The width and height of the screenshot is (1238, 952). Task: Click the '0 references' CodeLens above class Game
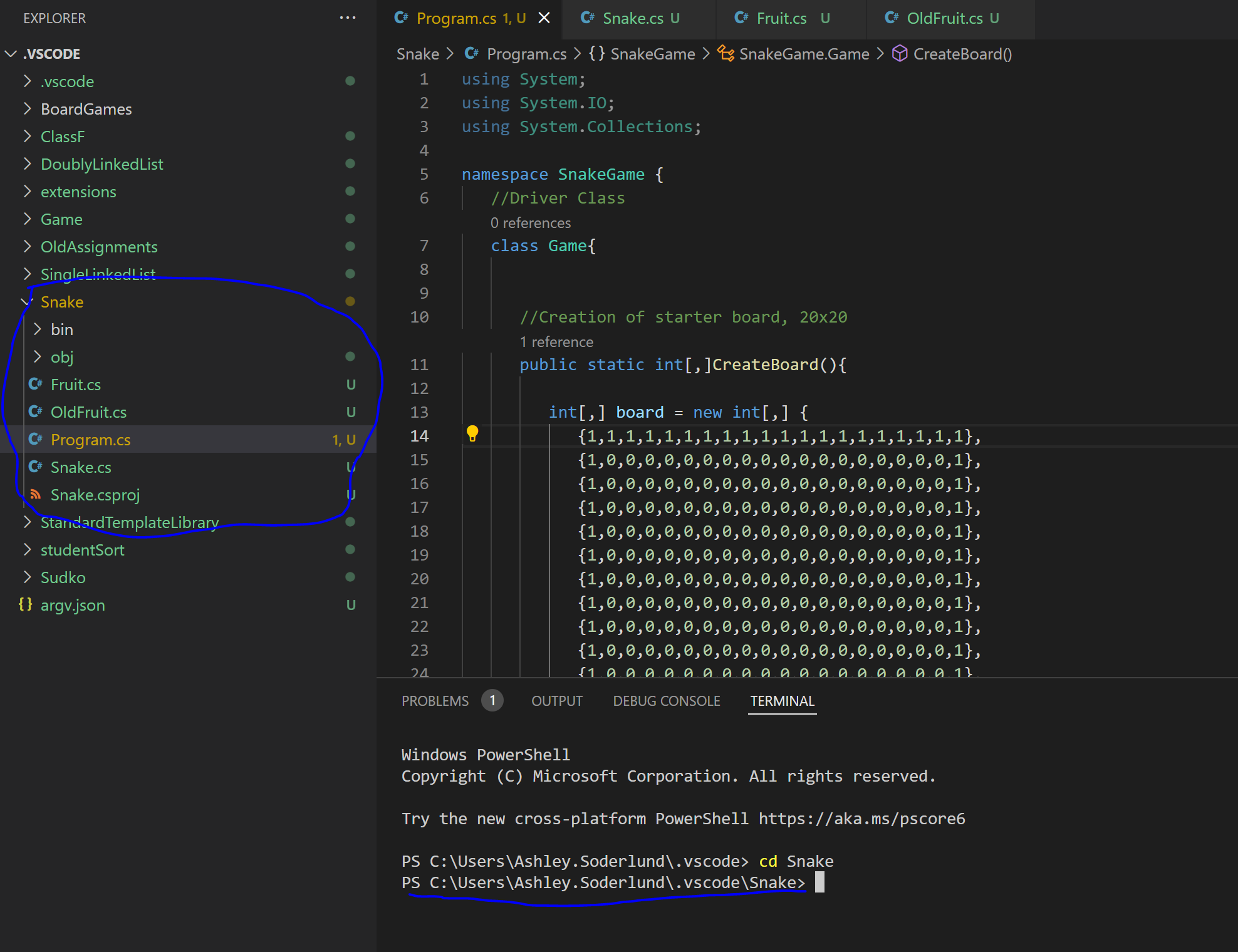(x=531, y=222)
